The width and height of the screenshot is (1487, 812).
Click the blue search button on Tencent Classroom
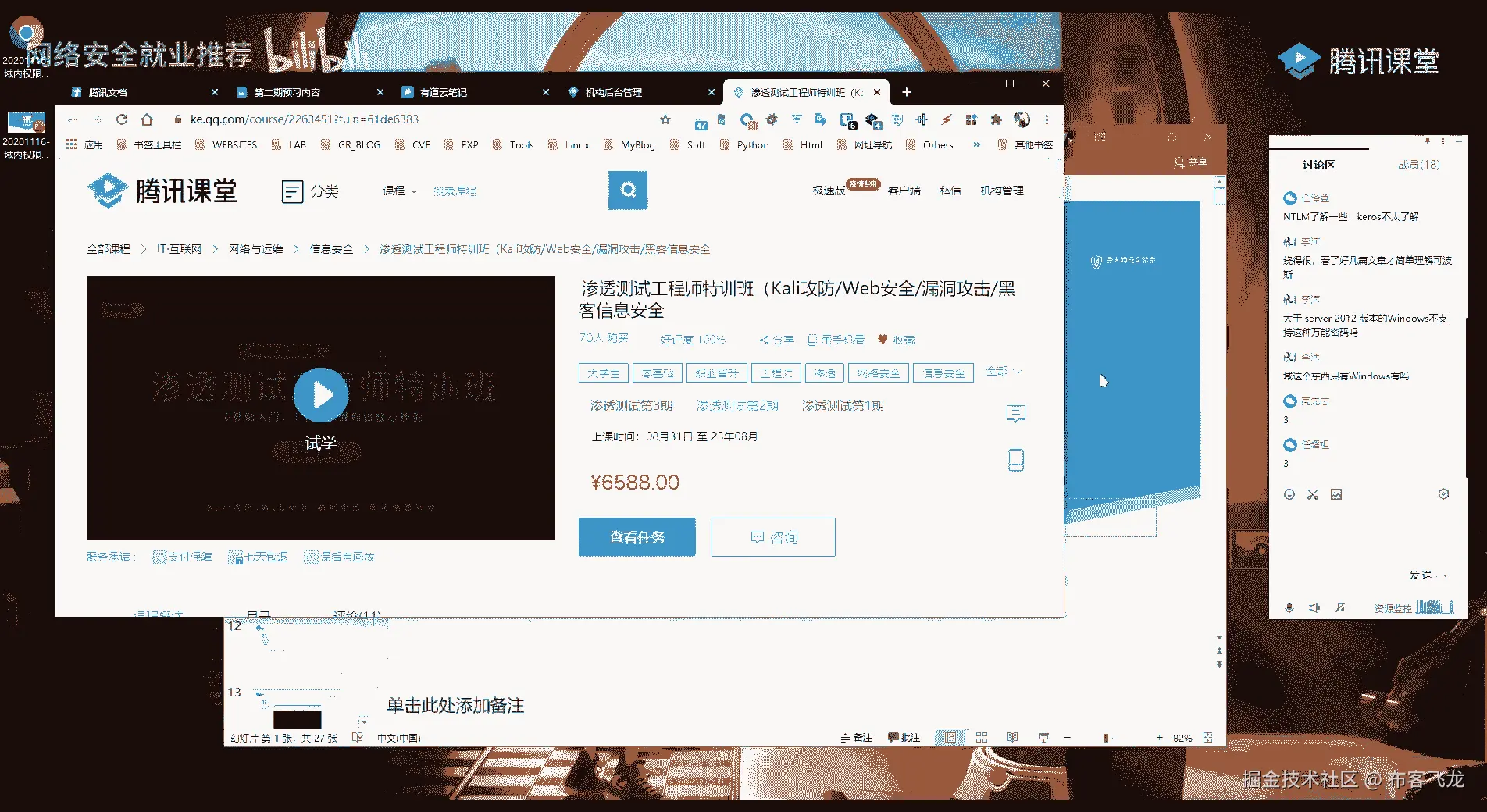[628, 190]
